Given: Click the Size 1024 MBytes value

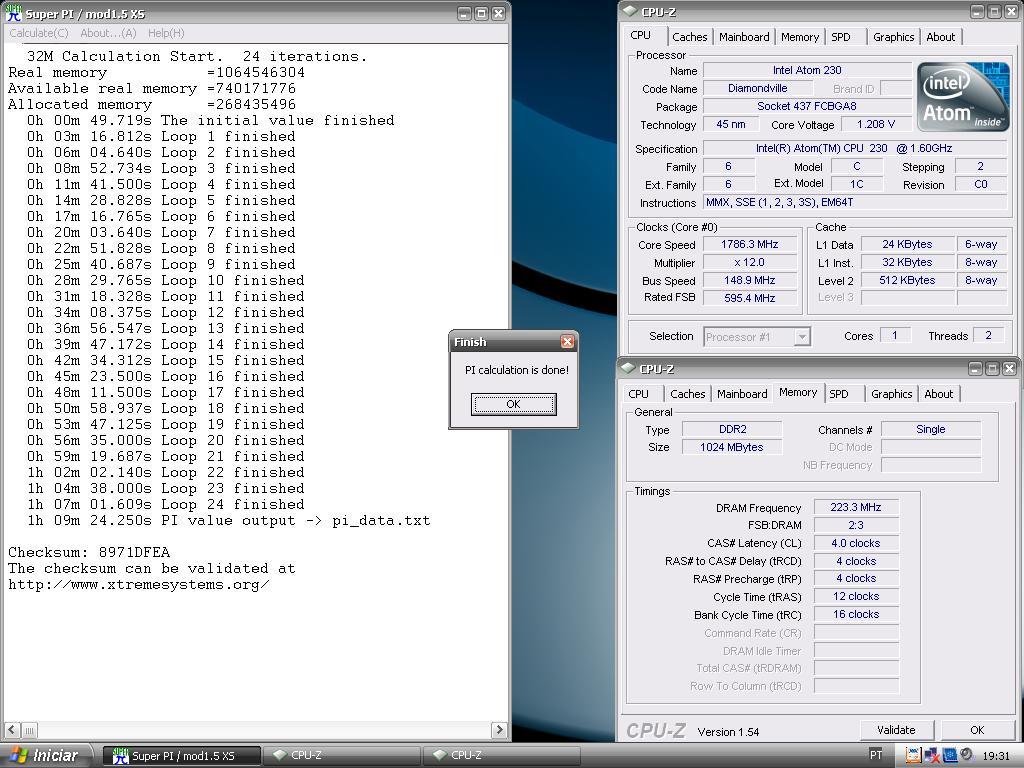Looking at the screenshot, I should pos(732,447).
